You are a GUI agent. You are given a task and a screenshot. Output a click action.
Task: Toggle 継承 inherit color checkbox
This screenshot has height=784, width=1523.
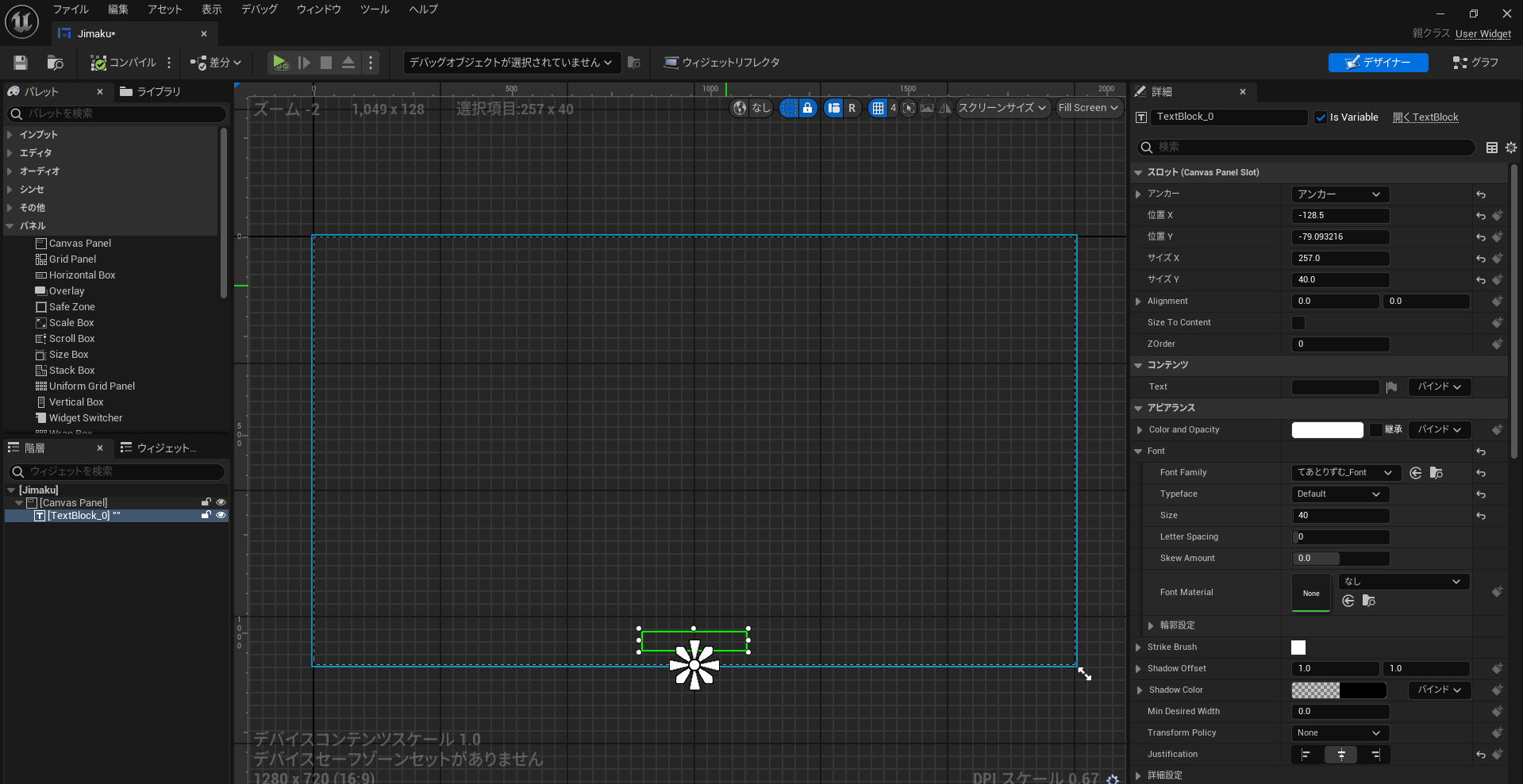pos(1376,430)
